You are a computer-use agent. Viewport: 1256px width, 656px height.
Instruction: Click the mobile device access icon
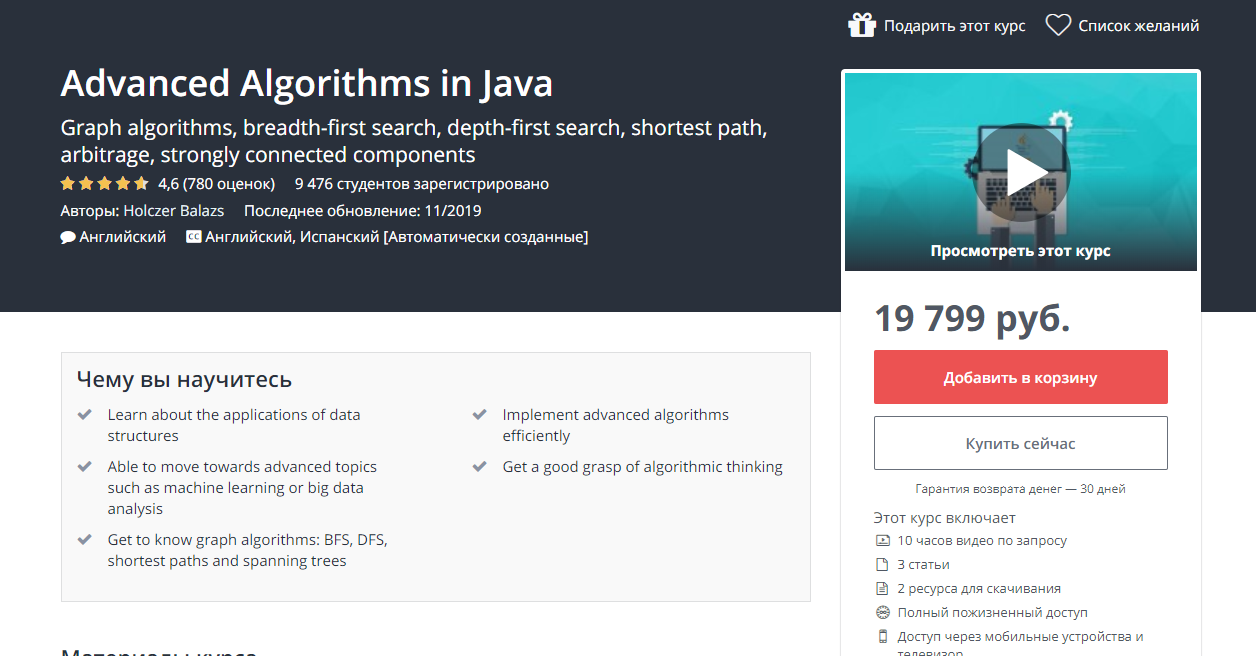[x=882, y=637]
